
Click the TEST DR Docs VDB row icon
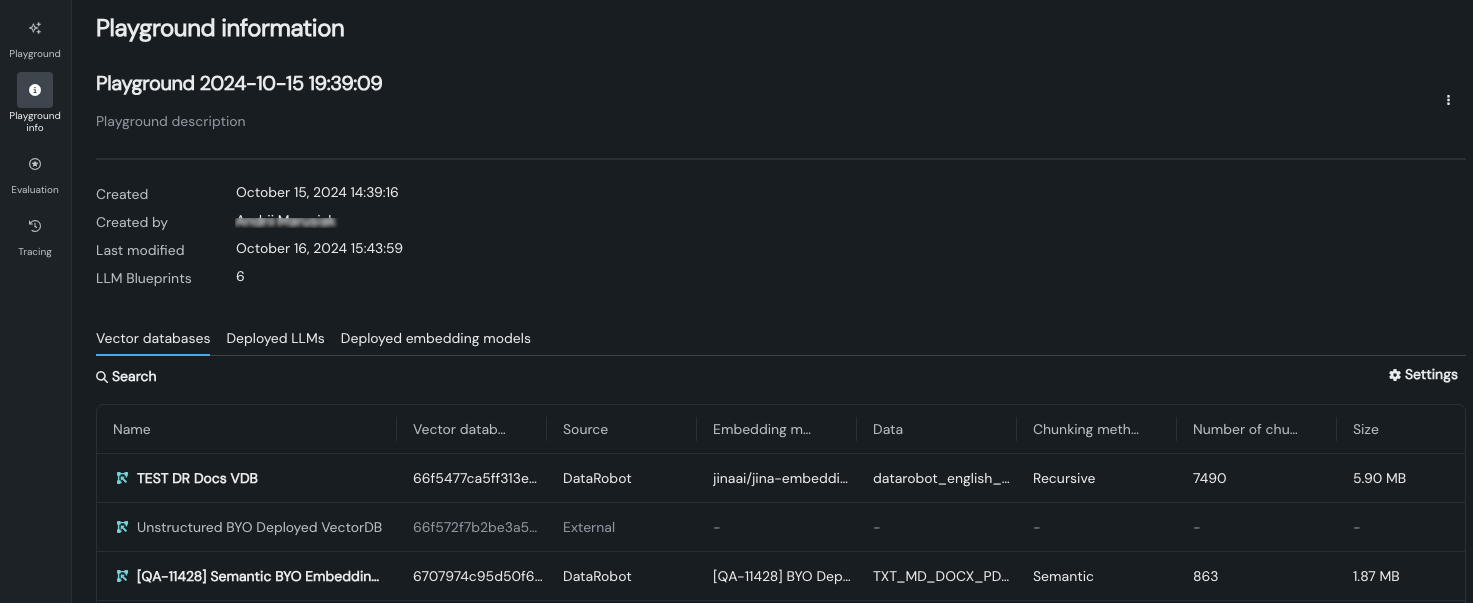pyautogui.click(x=122, y=479)
